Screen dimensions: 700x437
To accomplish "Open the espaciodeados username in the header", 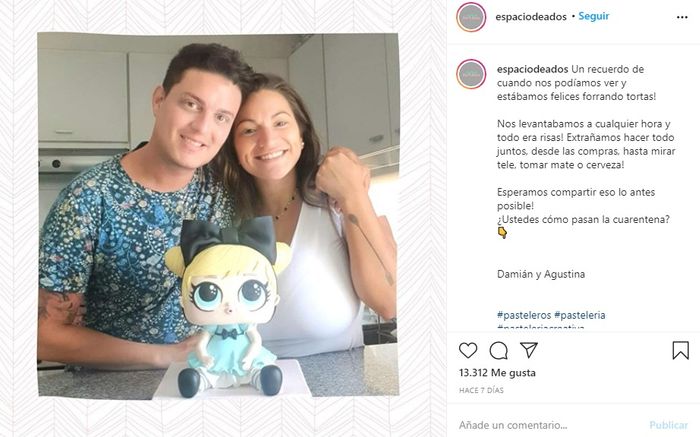I will 531,17.
